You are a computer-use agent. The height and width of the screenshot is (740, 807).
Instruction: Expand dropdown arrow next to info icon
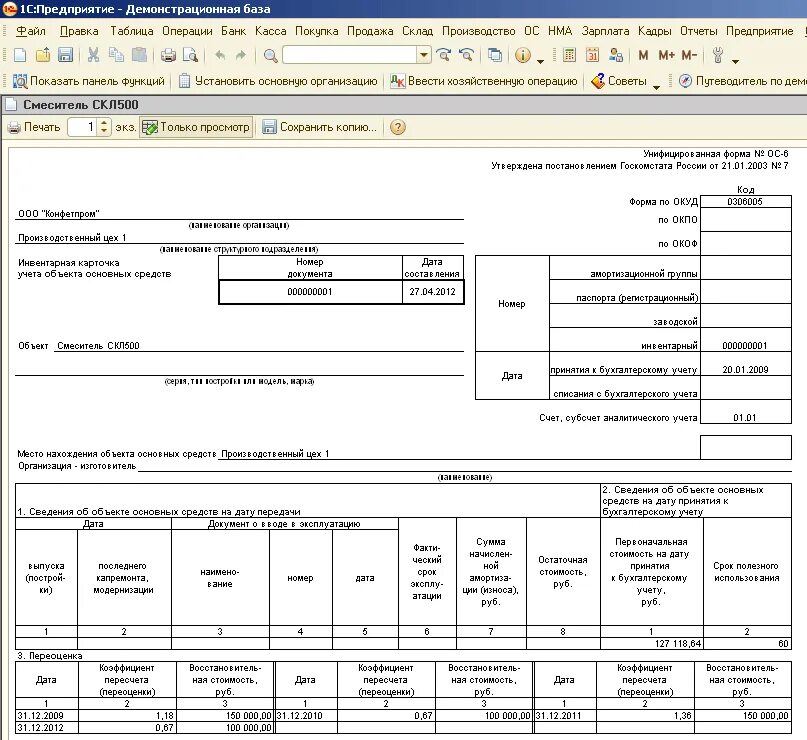tap(540, 61)
